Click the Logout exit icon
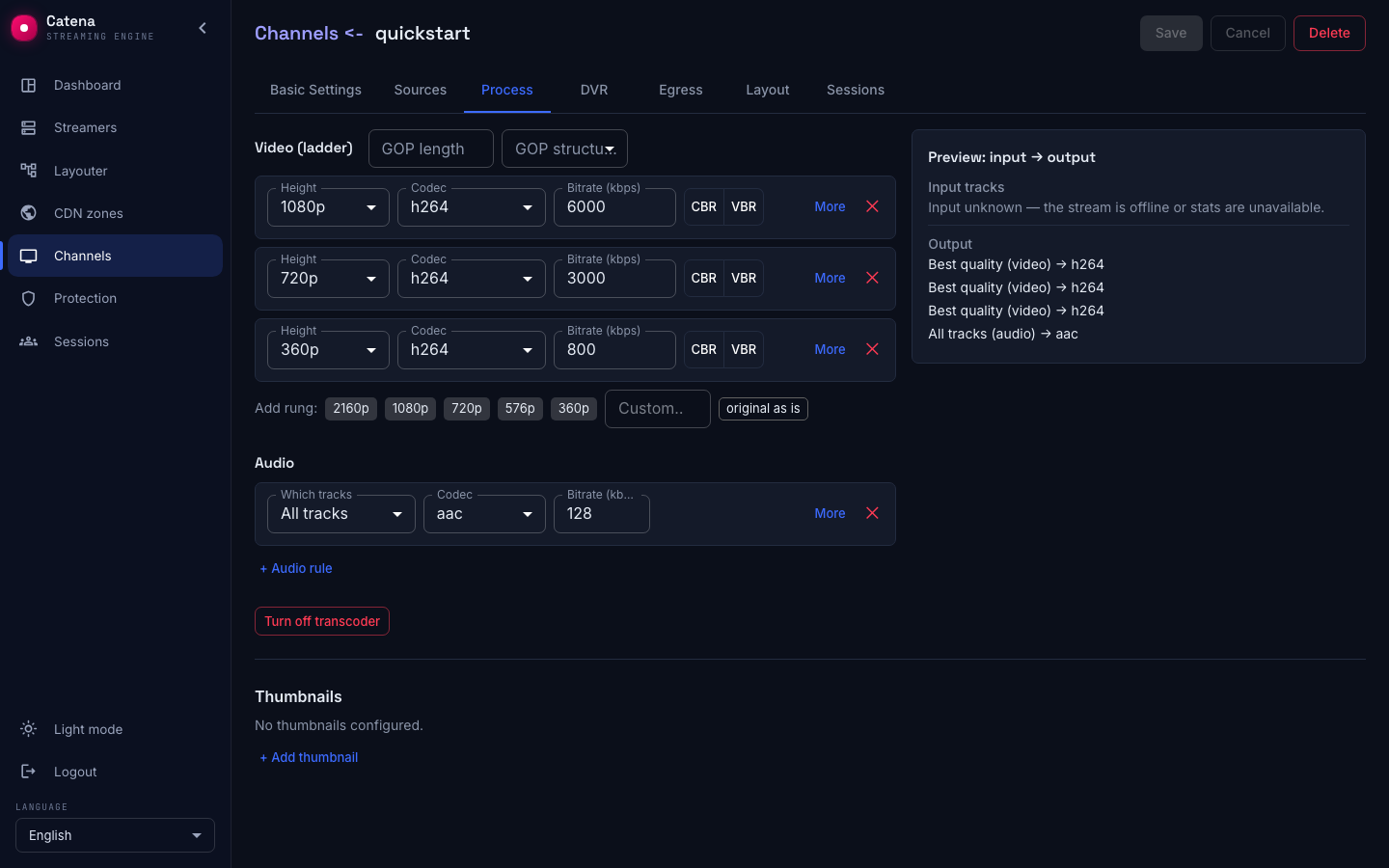 point(29,772)
